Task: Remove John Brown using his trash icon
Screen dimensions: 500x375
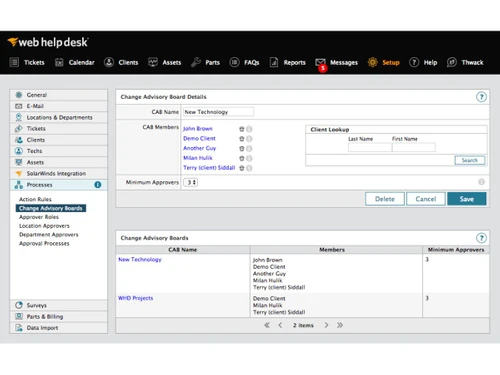Action: 242,129
